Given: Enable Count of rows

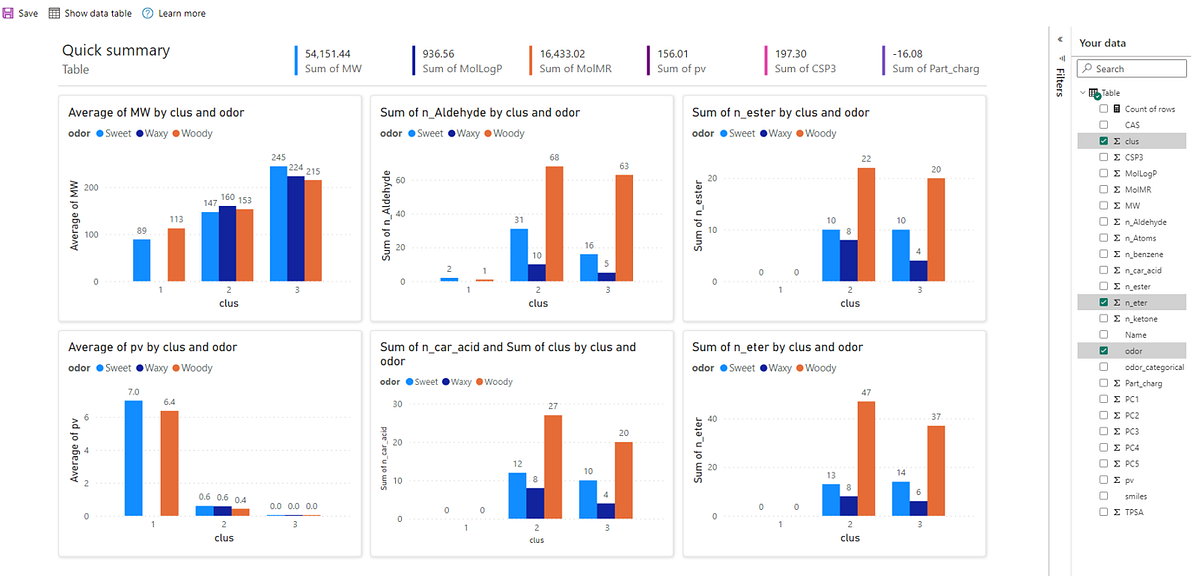Looking at the screenshot, I should point(1104,108).
